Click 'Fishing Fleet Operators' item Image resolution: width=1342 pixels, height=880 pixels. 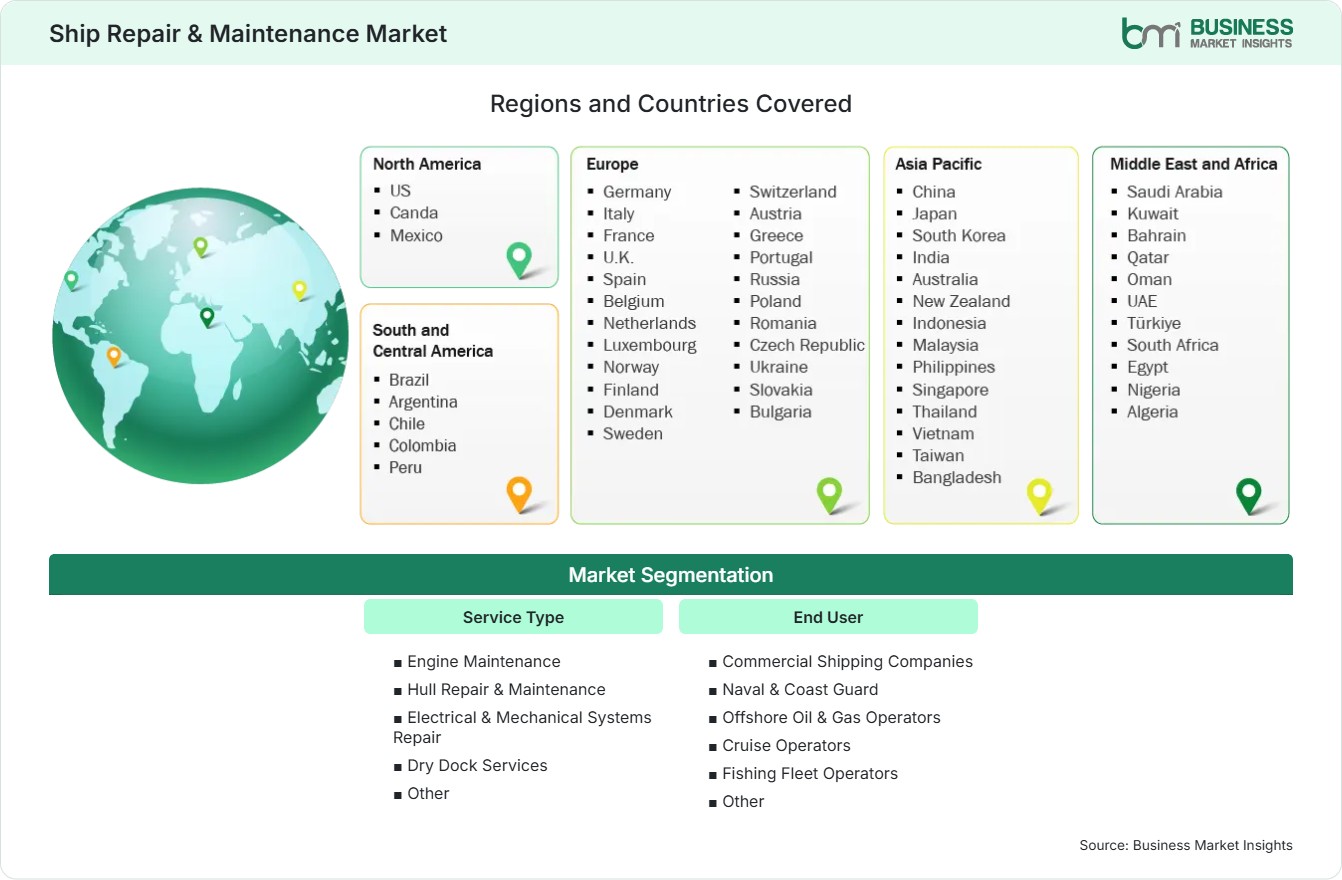(x=810, y=773)
